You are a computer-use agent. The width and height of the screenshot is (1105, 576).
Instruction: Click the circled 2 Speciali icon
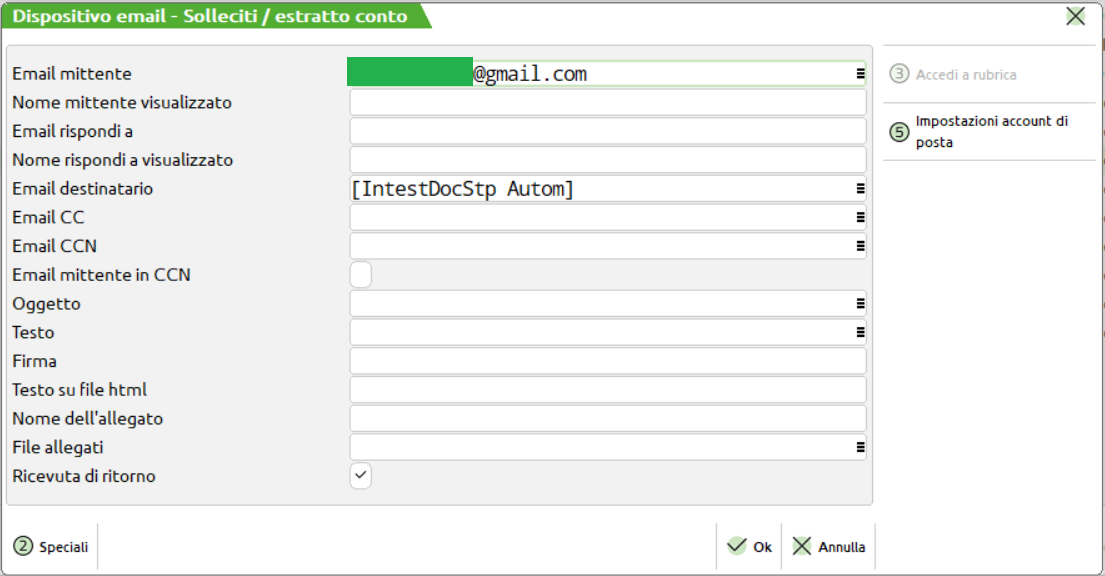coord(23,547)
